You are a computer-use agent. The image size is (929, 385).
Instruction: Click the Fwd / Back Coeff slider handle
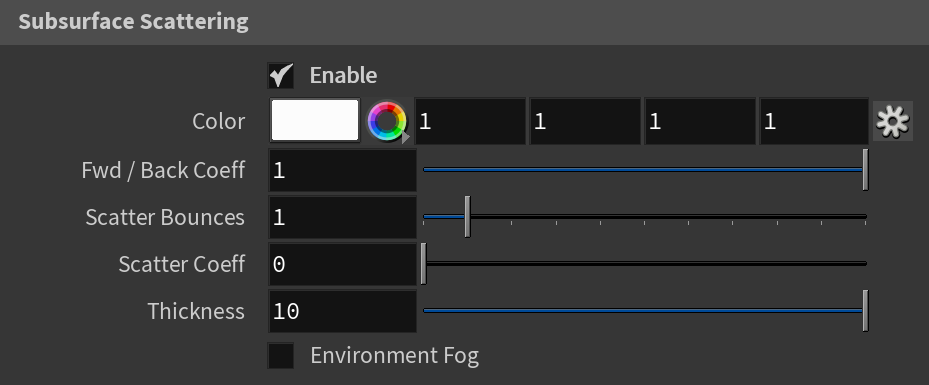click(x=865, y=170)
